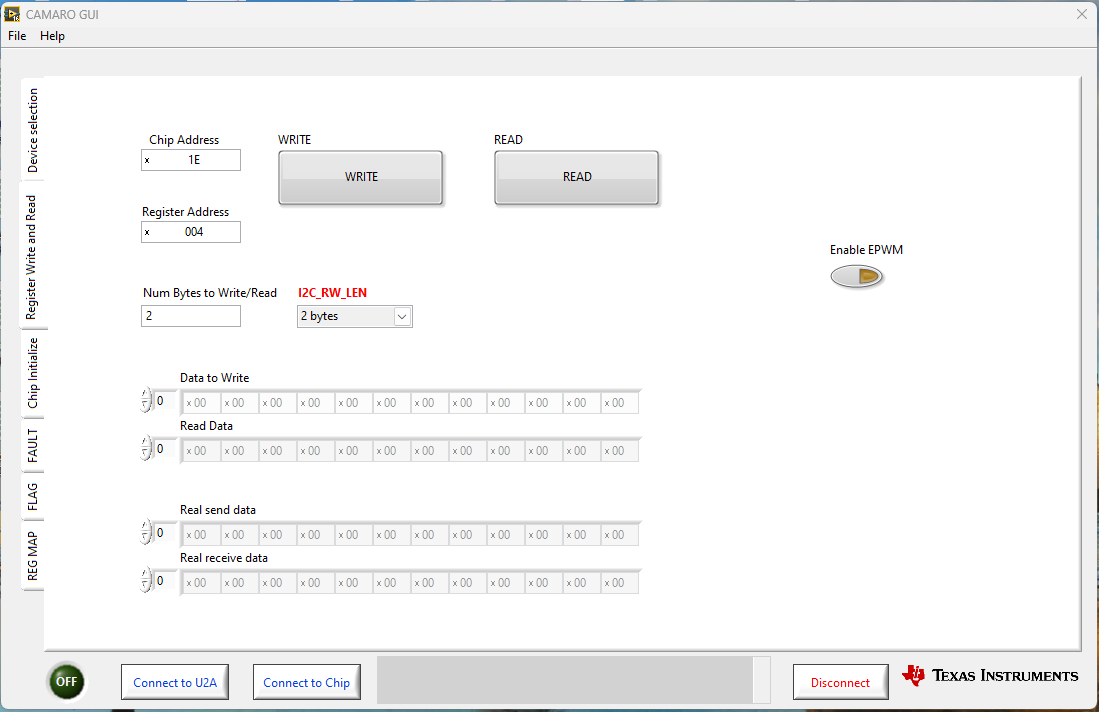Open the FAULT tab
The image size is (1099, 712).
[33, 447]
